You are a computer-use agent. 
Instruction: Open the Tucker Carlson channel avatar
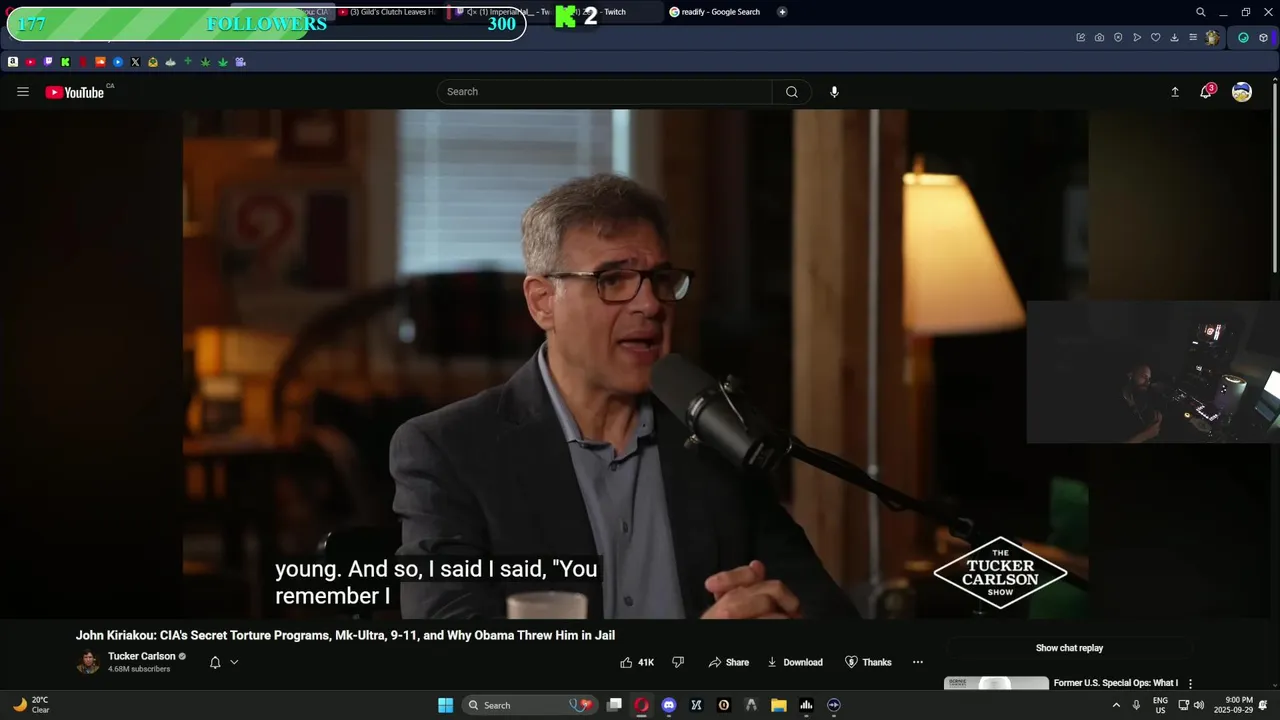tap(88, 662)
